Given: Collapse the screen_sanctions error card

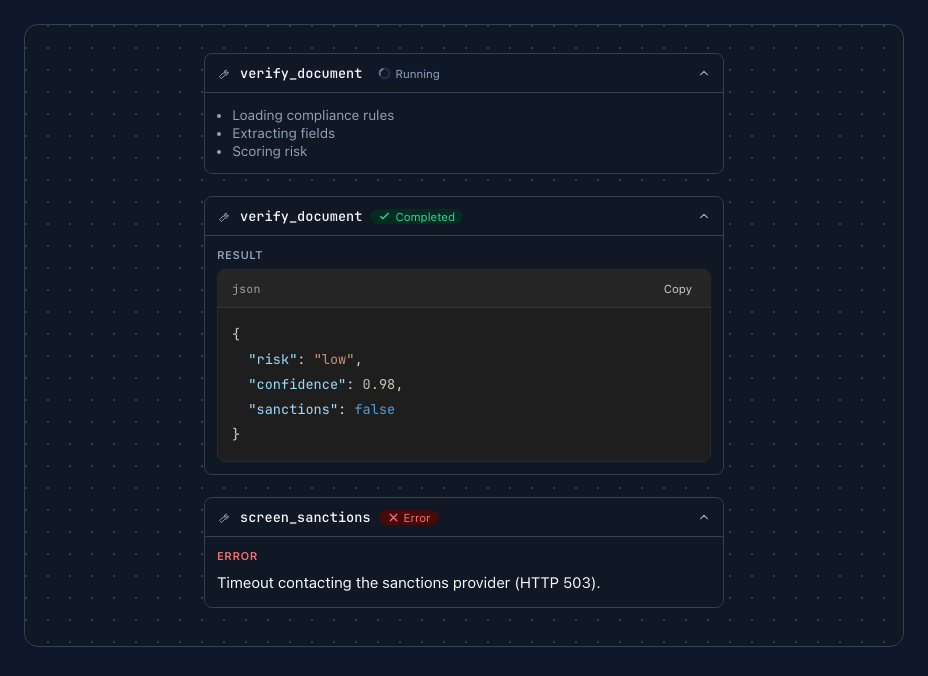Looking at the screenshot, I should point(704,517).
